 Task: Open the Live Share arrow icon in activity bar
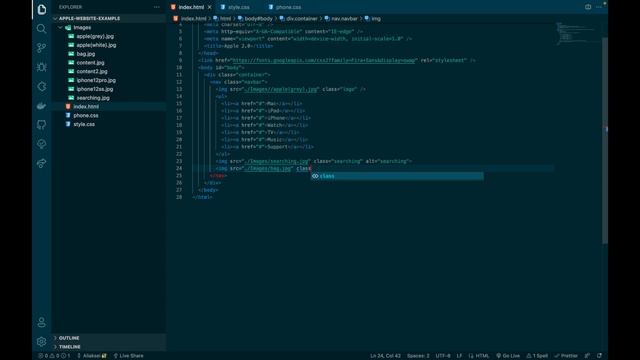click(42, 163)
